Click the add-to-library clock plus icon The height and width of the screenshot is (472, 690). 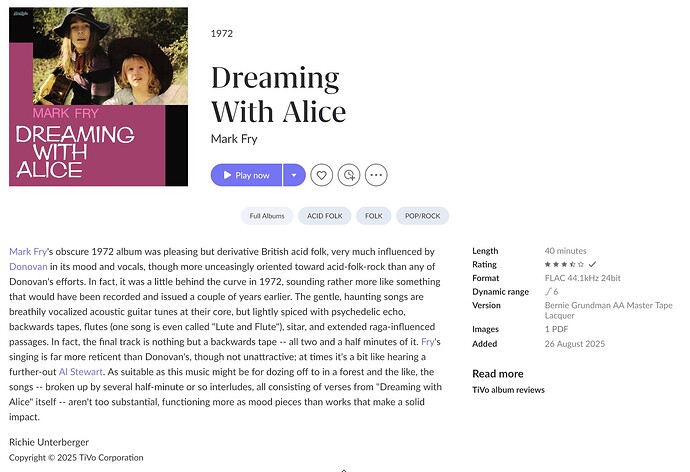pyautogui.click(x=348, y=175)
